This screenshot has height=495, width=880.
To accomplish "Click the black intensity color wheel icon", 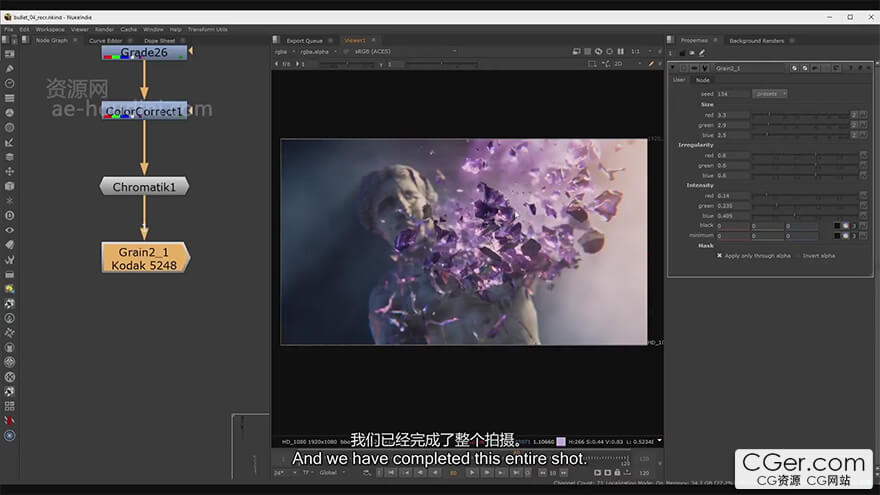I will [x=846, y=225].
